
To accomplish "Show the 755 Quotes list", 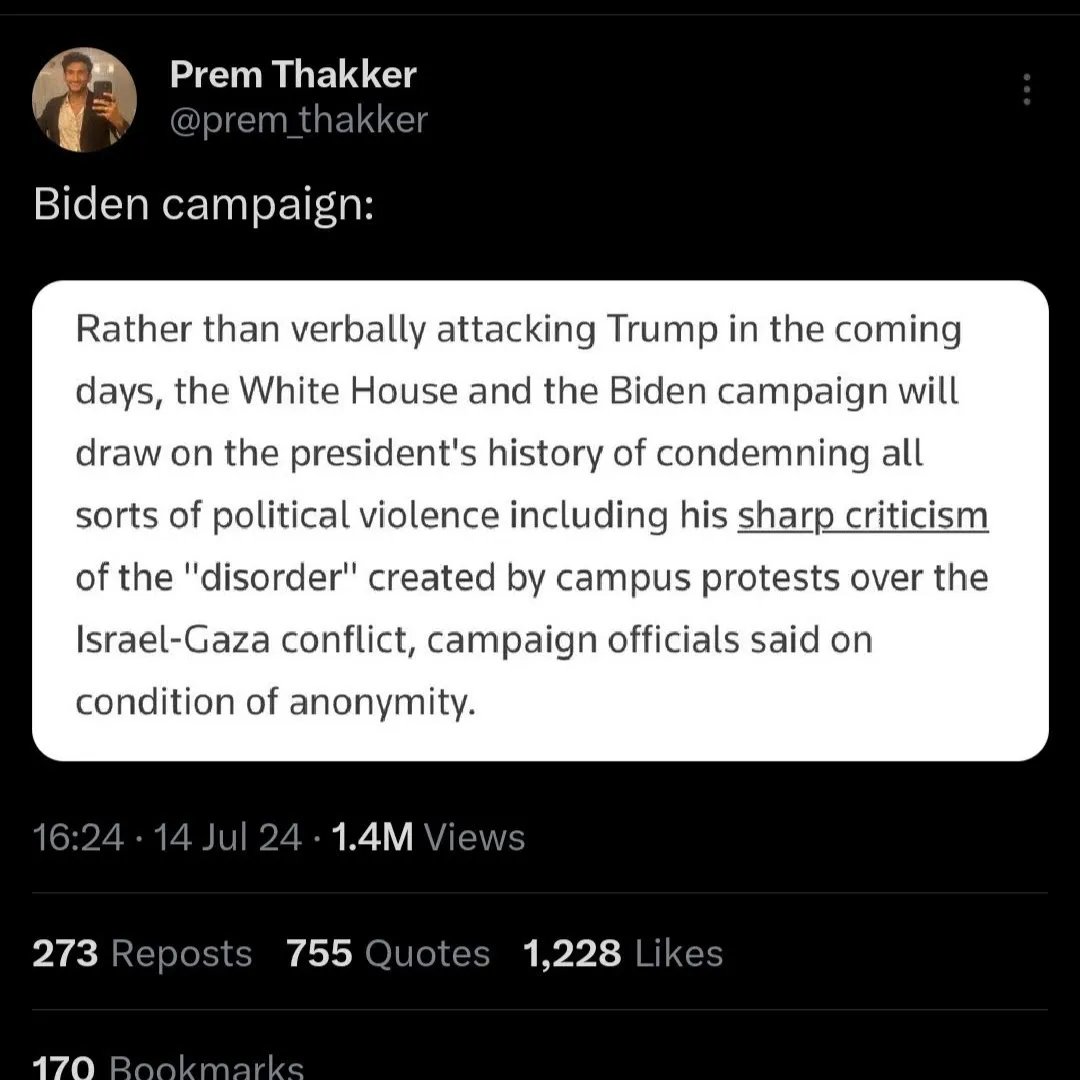I will click(388, 953).
